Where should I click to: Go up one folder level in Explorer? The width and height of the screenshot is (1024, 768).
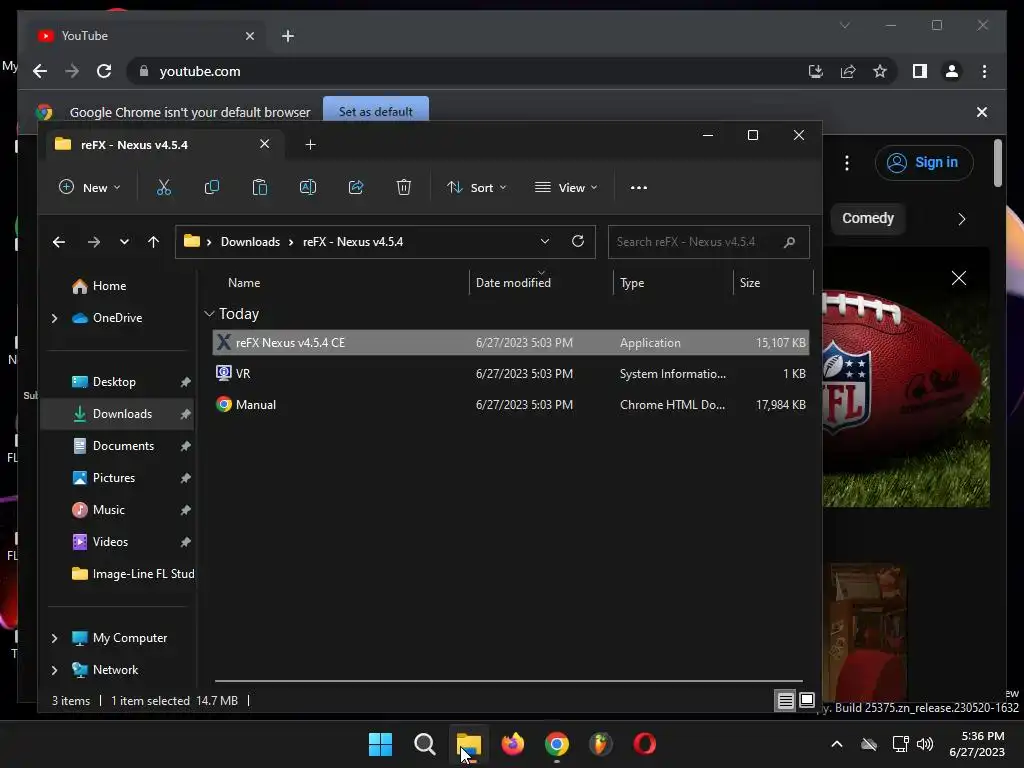(x=153, y=242)
